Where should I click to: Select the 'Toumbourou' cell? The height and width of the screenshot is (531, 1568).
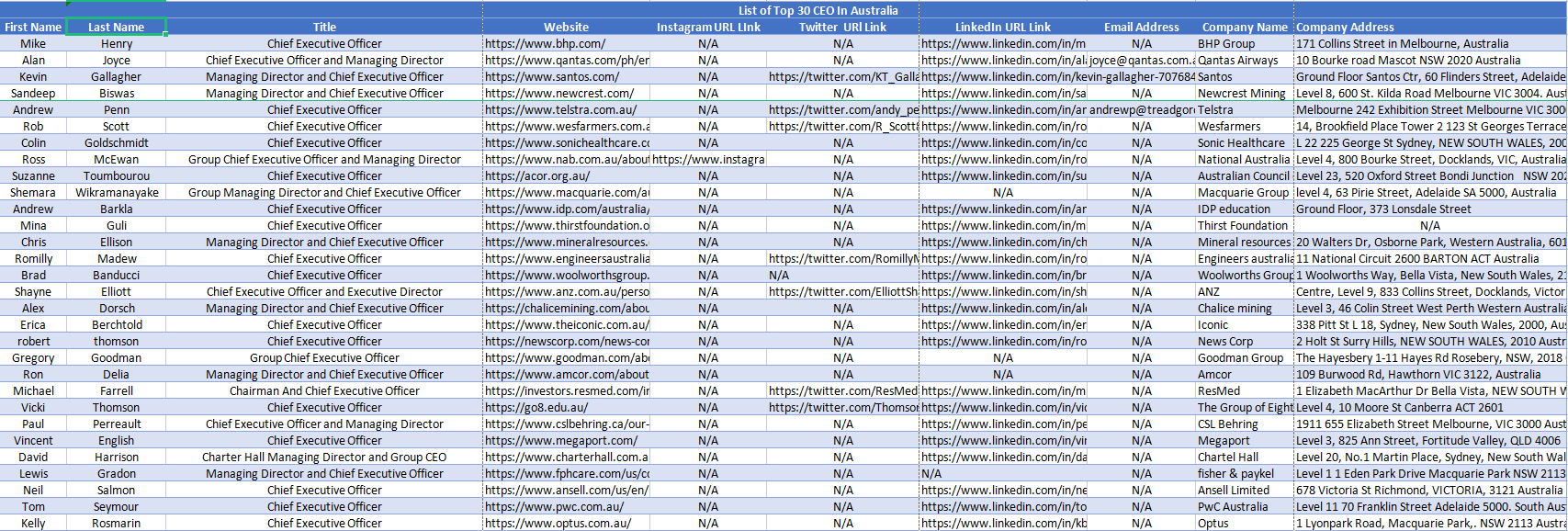[x=116, y=175]
